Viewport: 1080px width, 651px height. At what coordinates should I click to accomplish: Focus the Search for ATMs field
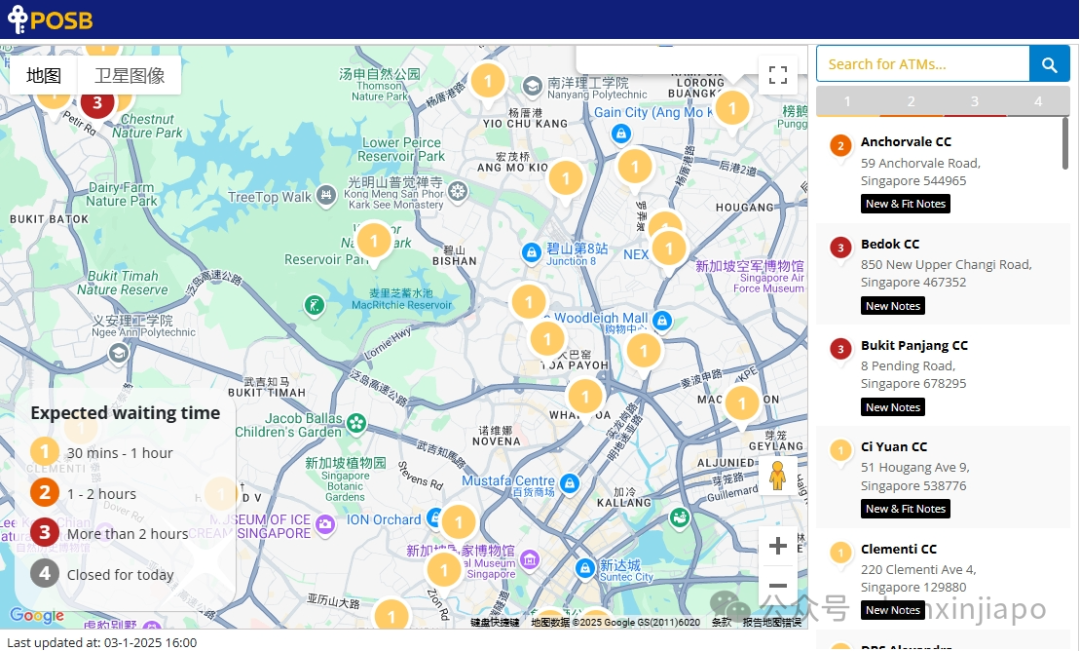[923, 64]
